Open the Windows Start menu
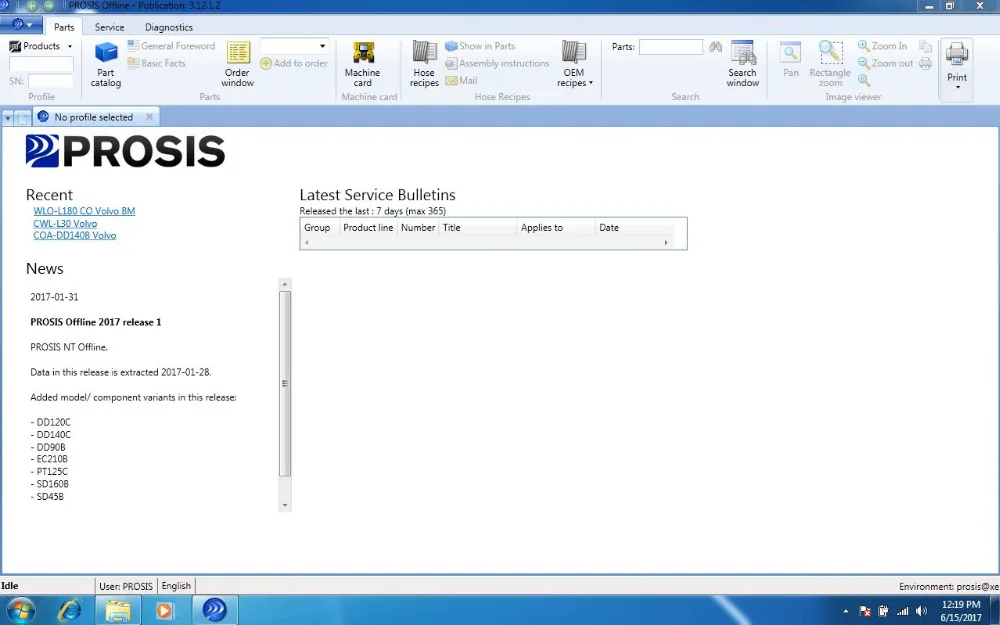The width and height of the screenshot is (1000, 625). (19, 610)
